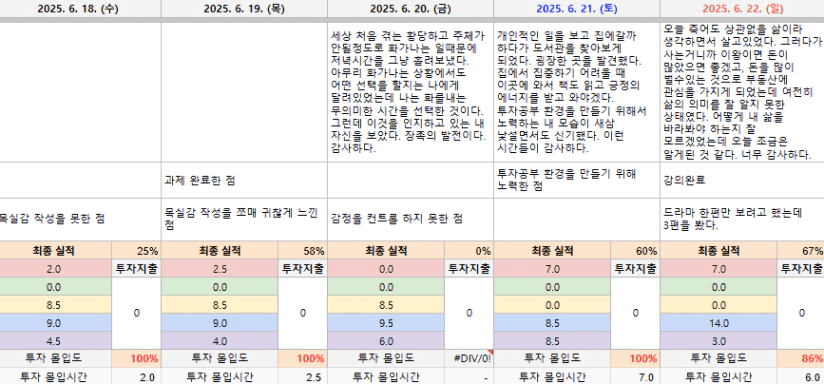The image size is (824, 384).
Task: Click the journal entry starting "세상 처음 겪는 황당하고"
Action: pos(410,92)
